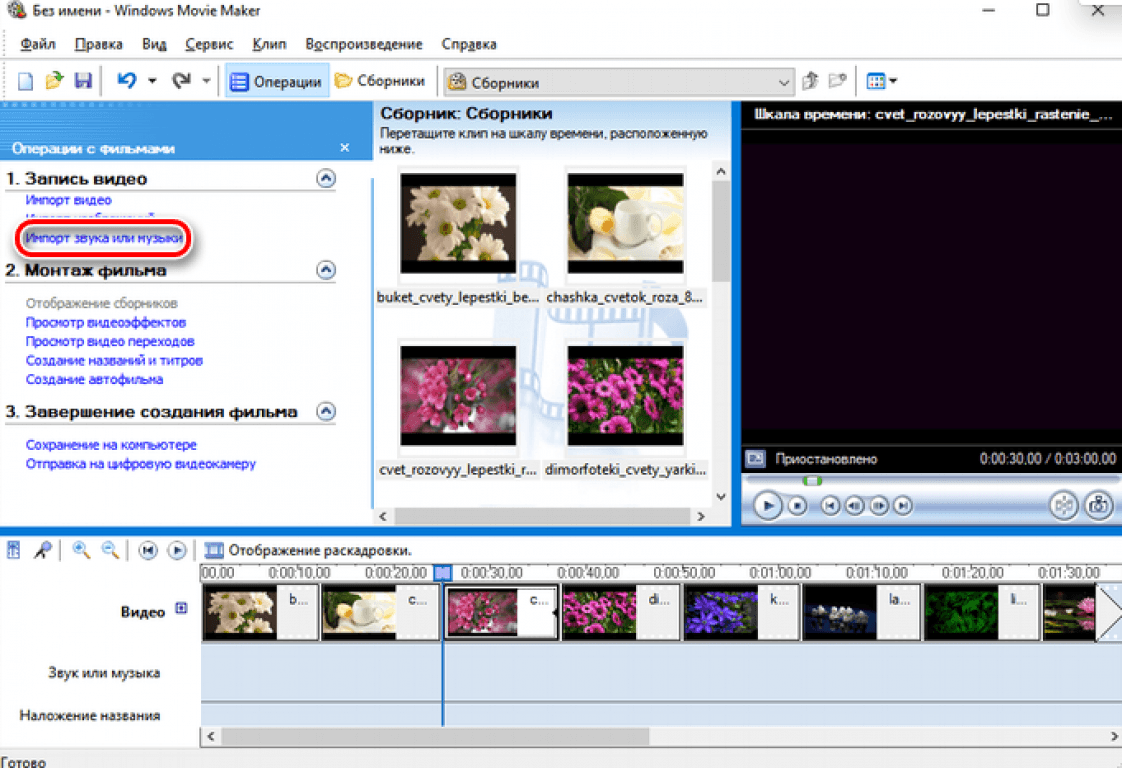The width and height of the screenshot is (1122, 768).
Task: Click the Save Project floppy icon
Action: [83, 81]
